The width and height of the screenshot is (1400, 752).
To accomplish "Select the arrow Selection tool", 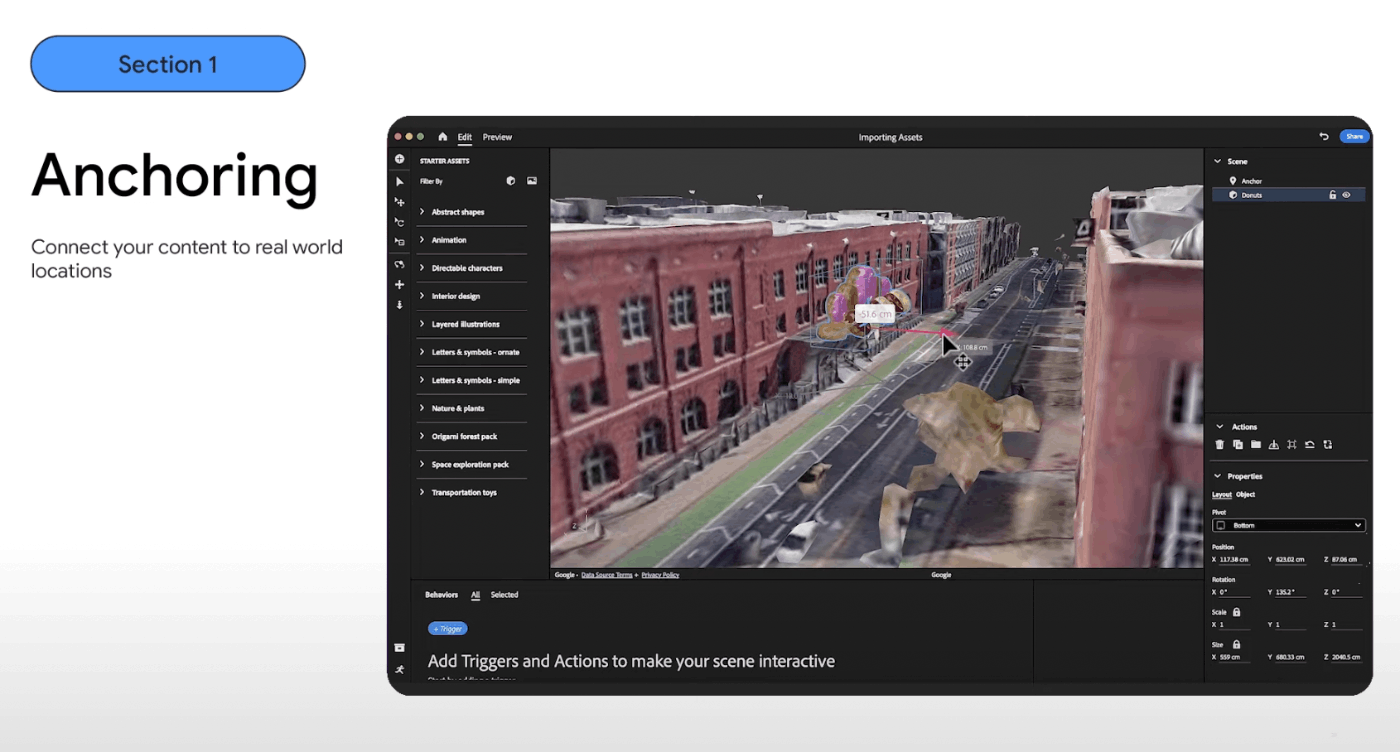I will [x=399, y=180].
